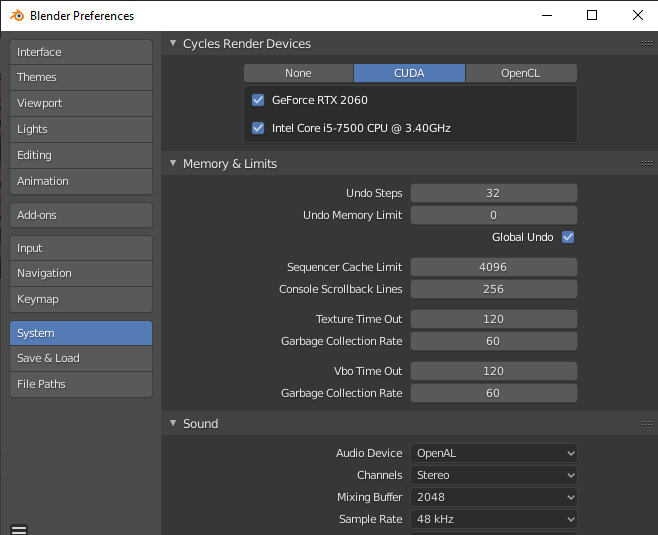Image resolution: width=658 pixels, height=535 pixels.
Task: Grab the Sound panel grip handle
Action: tap(646, 424)
